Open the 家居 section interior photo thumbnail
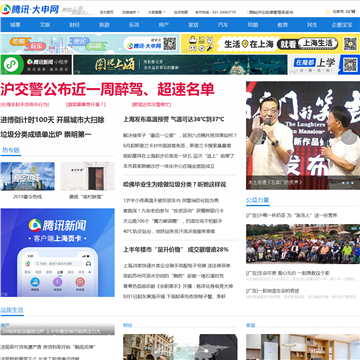The image size is (360, 360). pyautogui.click(x=303, y=347)
